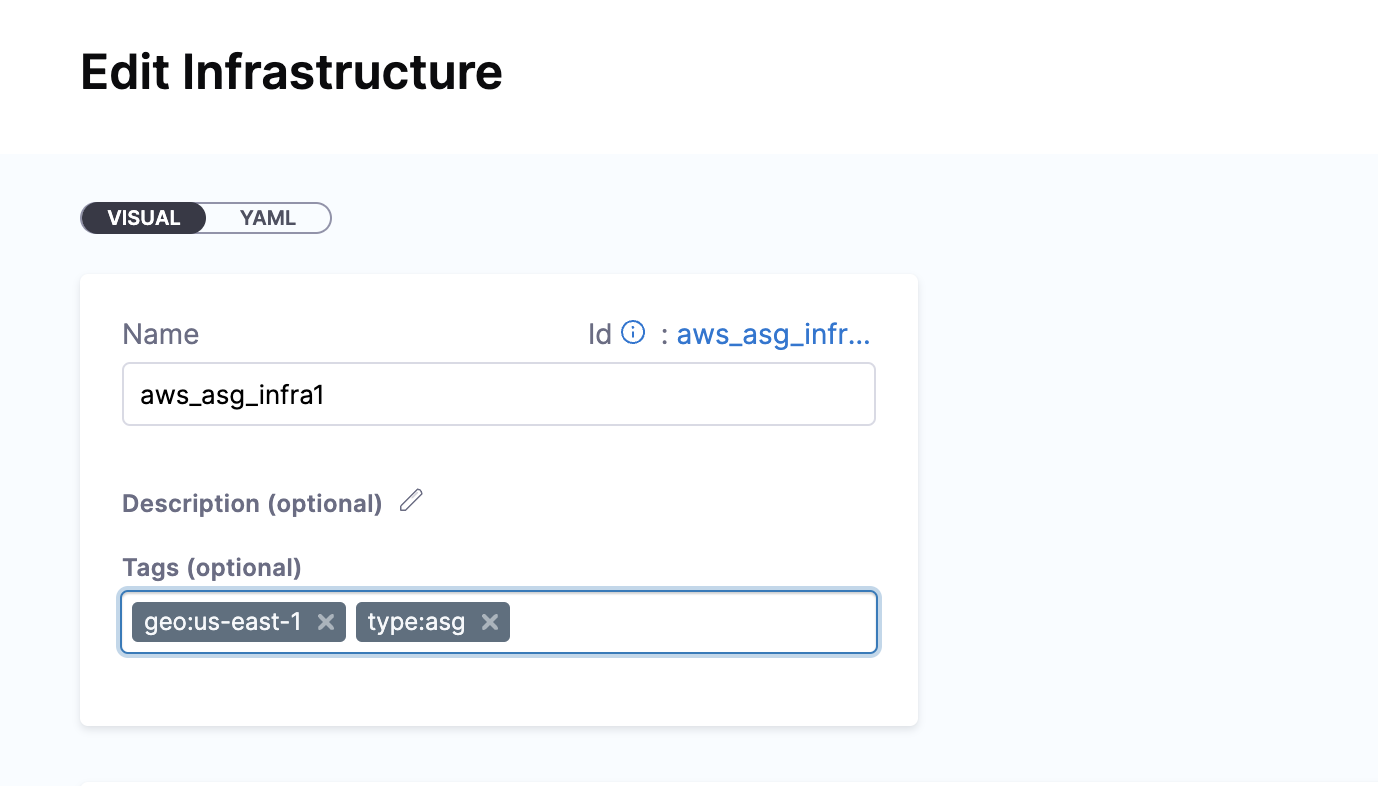The height and width of the screenshot is (786, 1378).
Task: Click the aws_asg_infr... Id link
Action: [773, 334]
